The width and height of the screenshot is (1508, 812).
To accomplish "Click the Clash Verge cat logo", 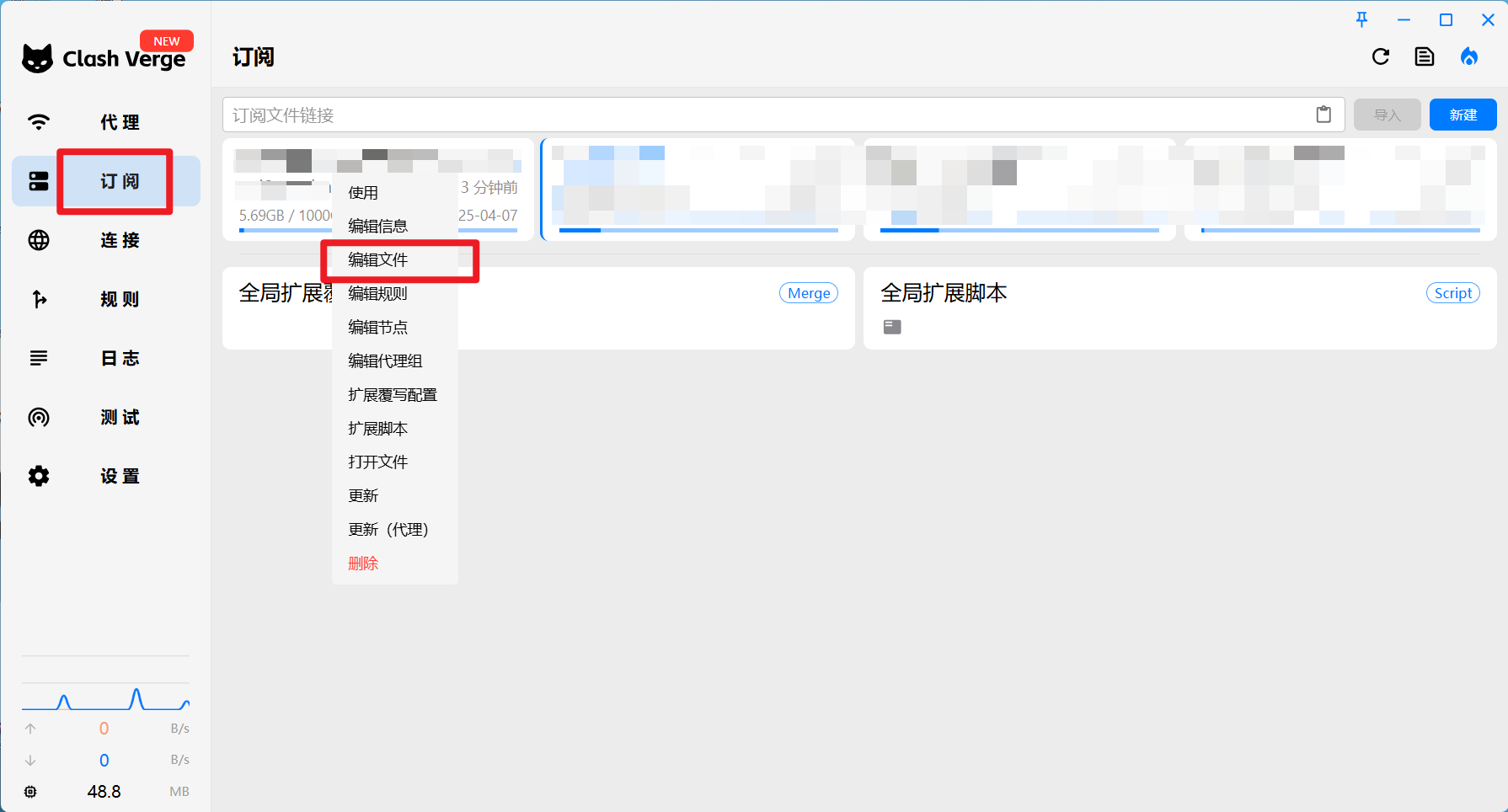I will tap(37, 58).
